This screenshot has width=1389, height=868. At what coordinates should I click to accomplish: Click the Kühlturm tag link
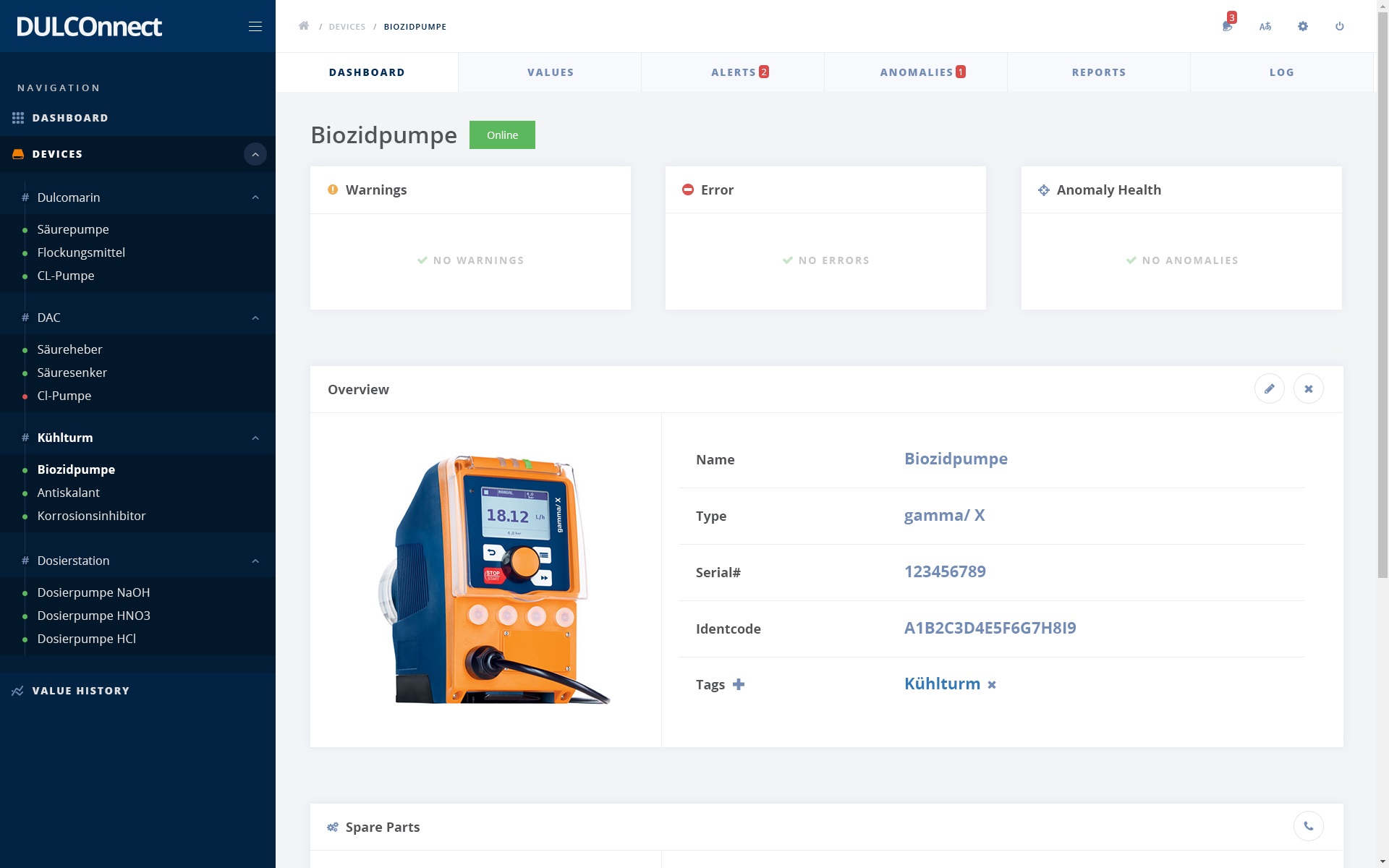[x=942, y=684]
